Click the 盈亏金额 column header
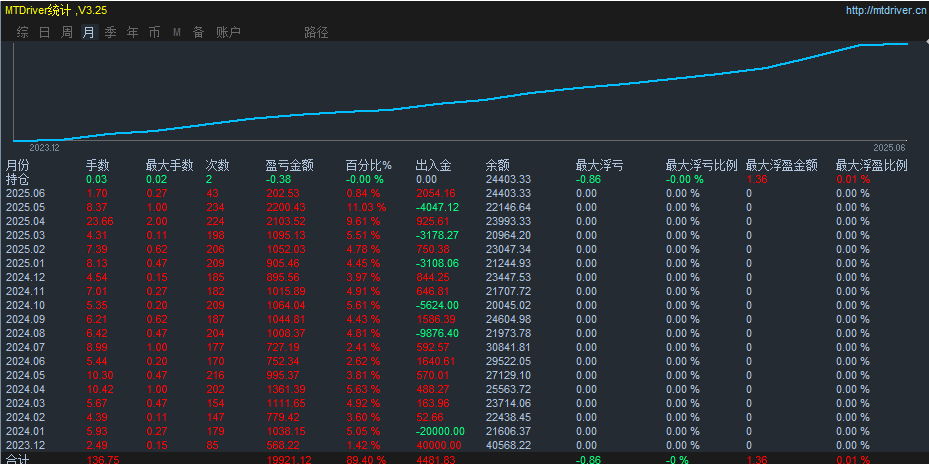929x464 pixels. tap(290, 165)
